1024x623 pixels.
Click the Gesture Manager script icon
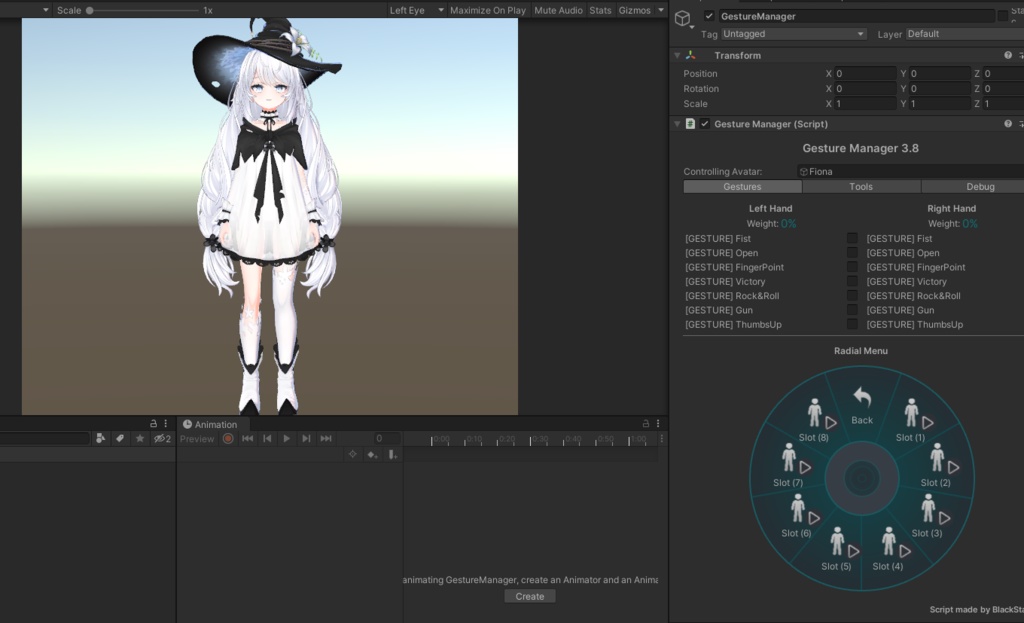[x=691, y=124]
